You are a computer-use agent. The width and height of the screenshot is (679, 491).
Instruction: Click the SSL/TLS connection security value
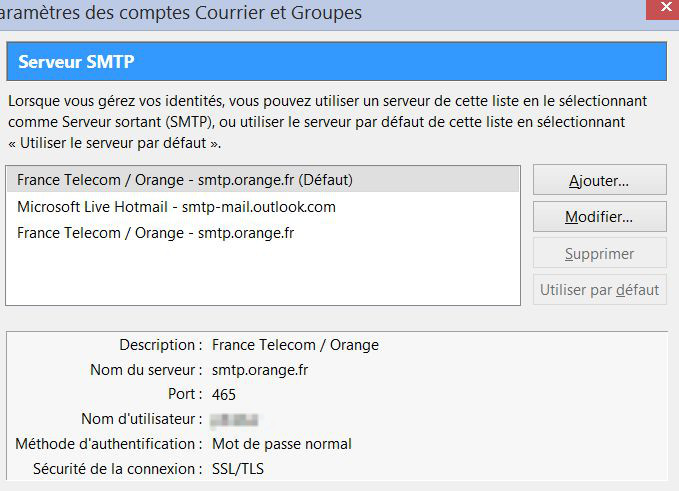coord(239,468)
